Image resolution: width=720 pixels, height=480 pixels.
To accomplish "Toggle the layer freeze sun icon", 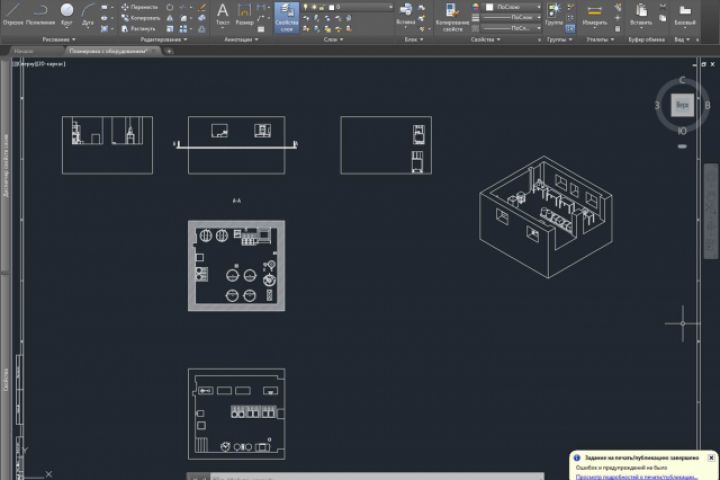I will pos(314,7).
